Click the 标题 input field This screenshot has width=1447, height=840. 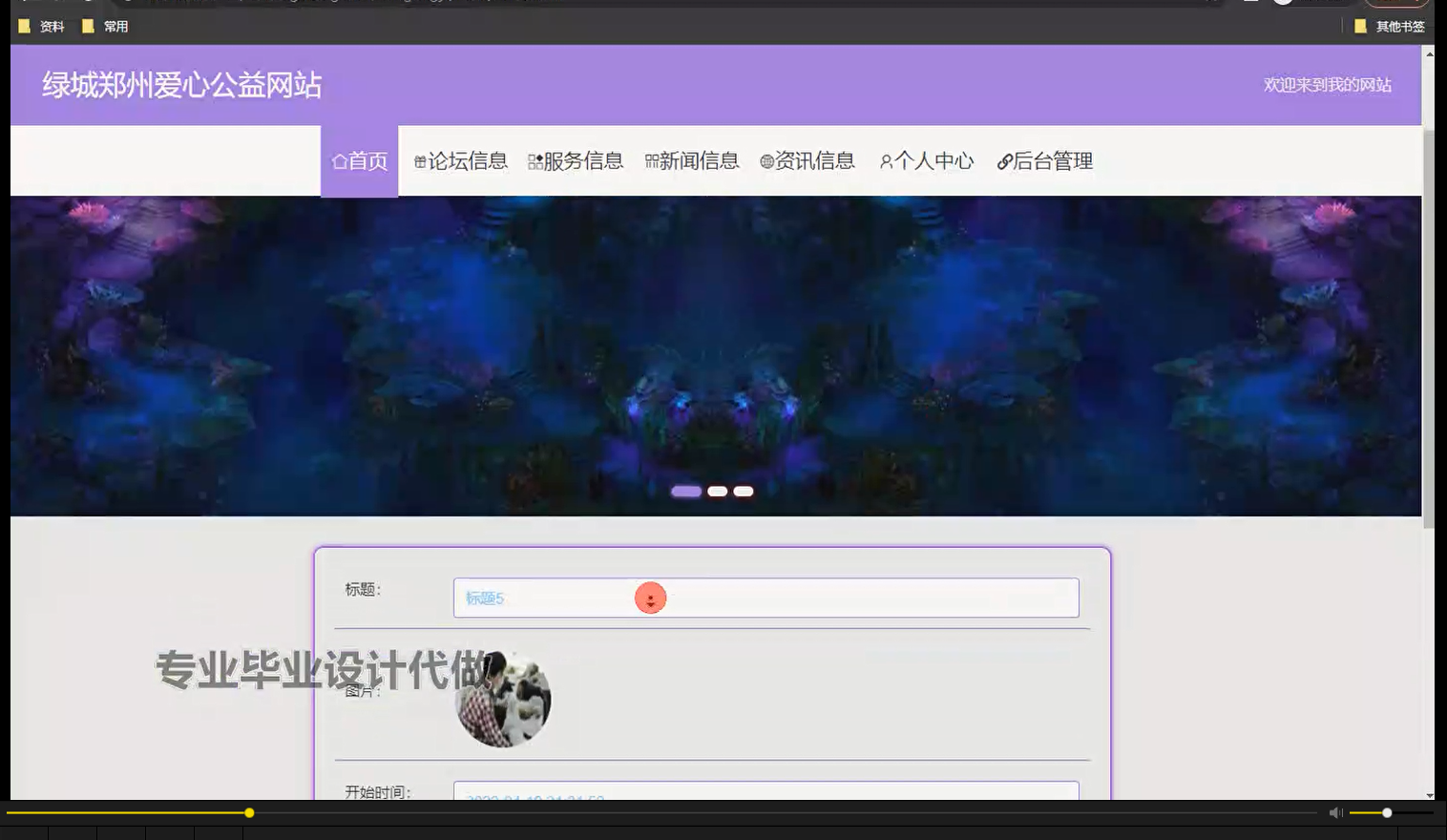(x=765, y=598)
